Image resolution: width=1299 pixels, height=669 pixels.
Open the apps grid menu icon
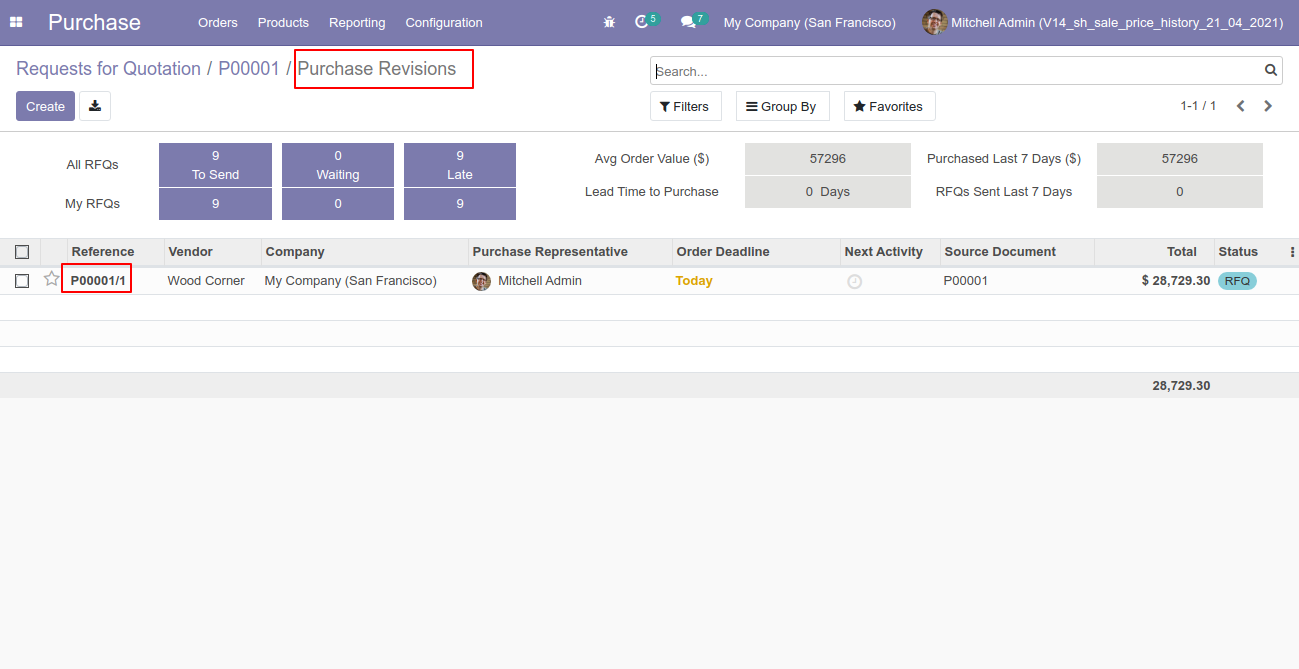[x=16, y=22]
